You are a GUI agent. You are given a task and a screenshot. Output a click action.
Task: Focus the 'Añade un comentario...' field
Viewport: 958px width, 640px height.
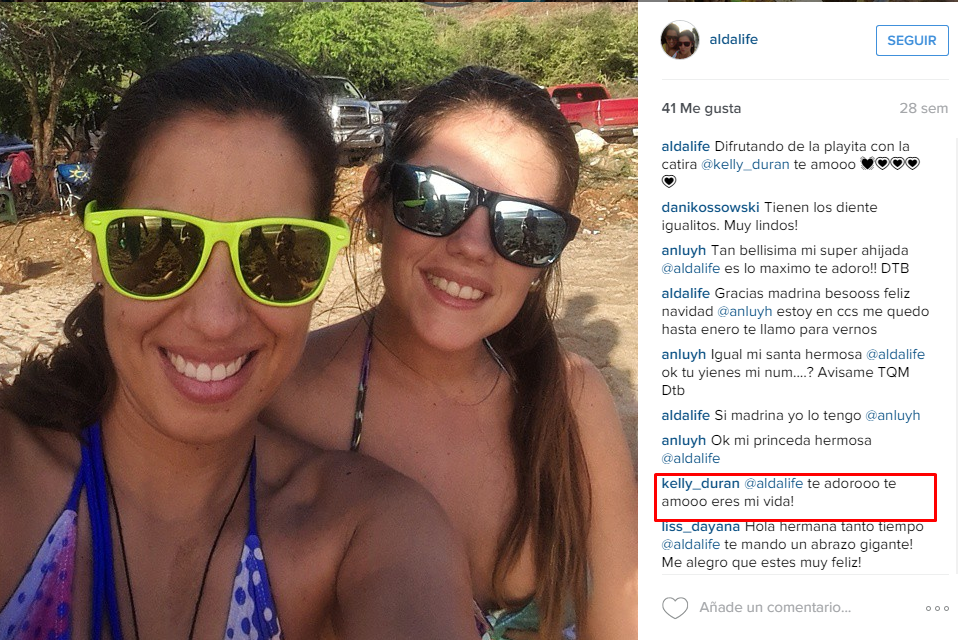(x=775, y=608)
